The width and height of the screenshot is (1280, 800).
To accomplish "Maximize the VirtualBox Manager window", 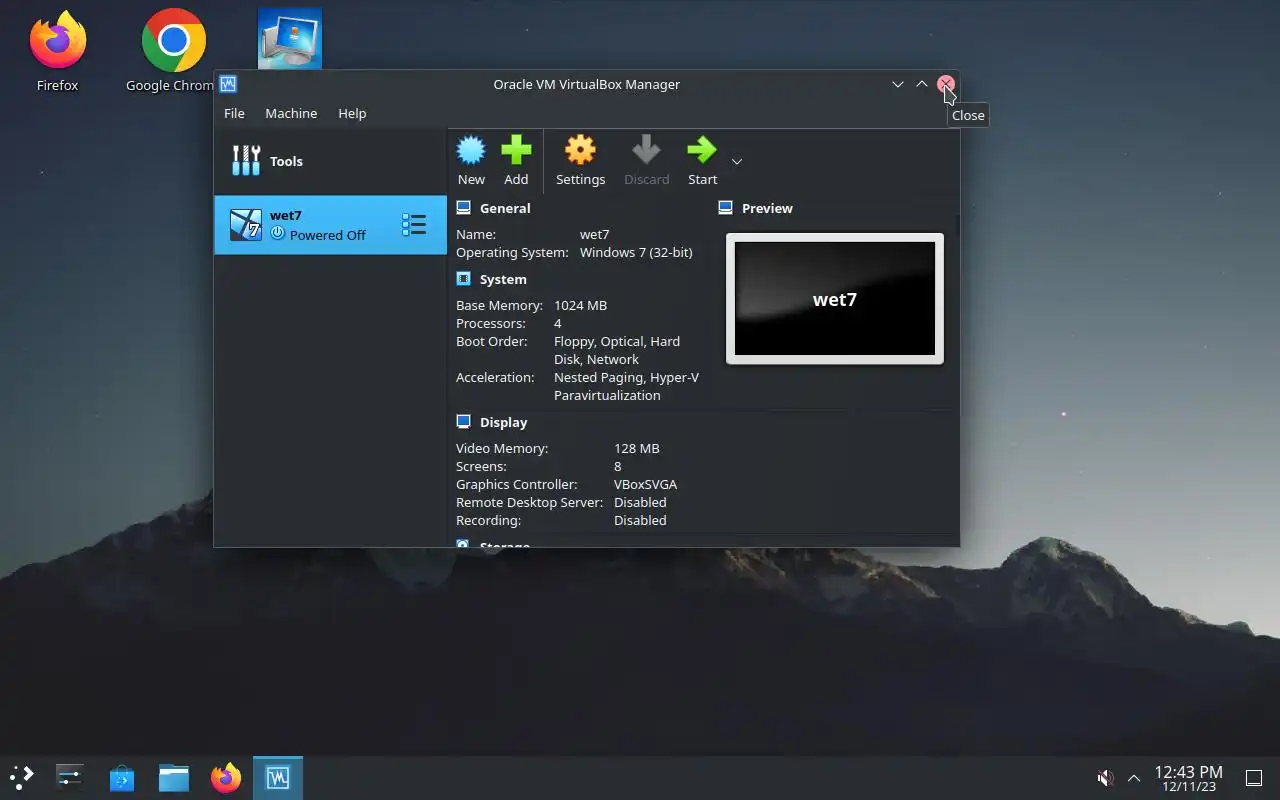I will pos(922,84).
